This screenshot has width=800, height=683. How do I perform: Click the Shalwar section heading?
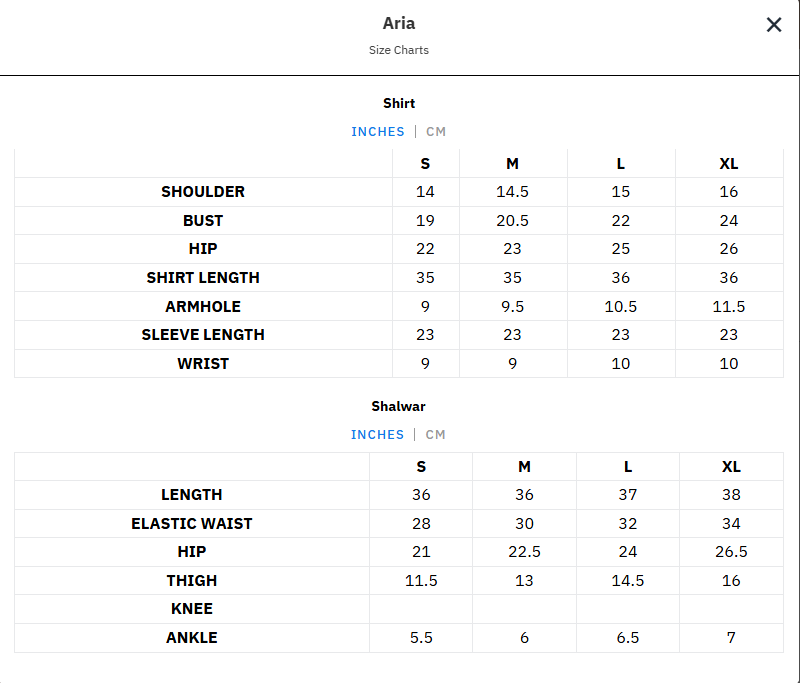tap(398, 407)
